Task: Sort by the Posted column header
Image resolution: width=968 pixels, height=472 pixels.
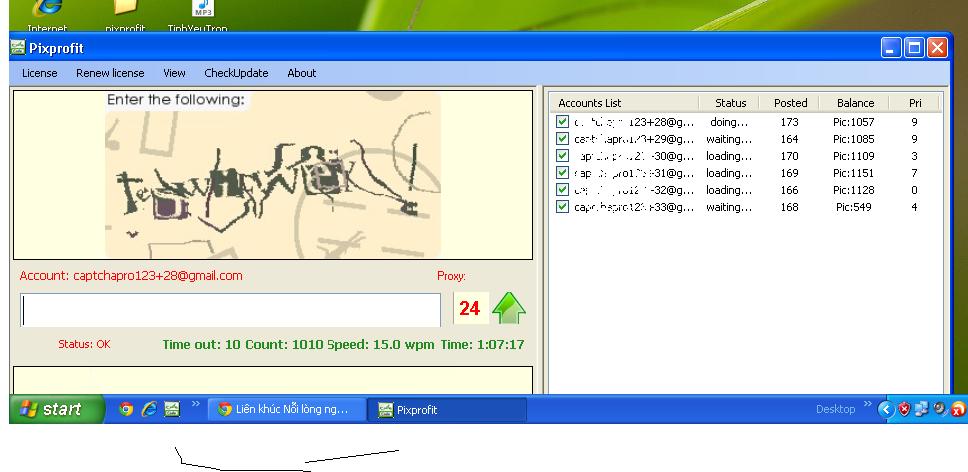Action: coord(789,103)
